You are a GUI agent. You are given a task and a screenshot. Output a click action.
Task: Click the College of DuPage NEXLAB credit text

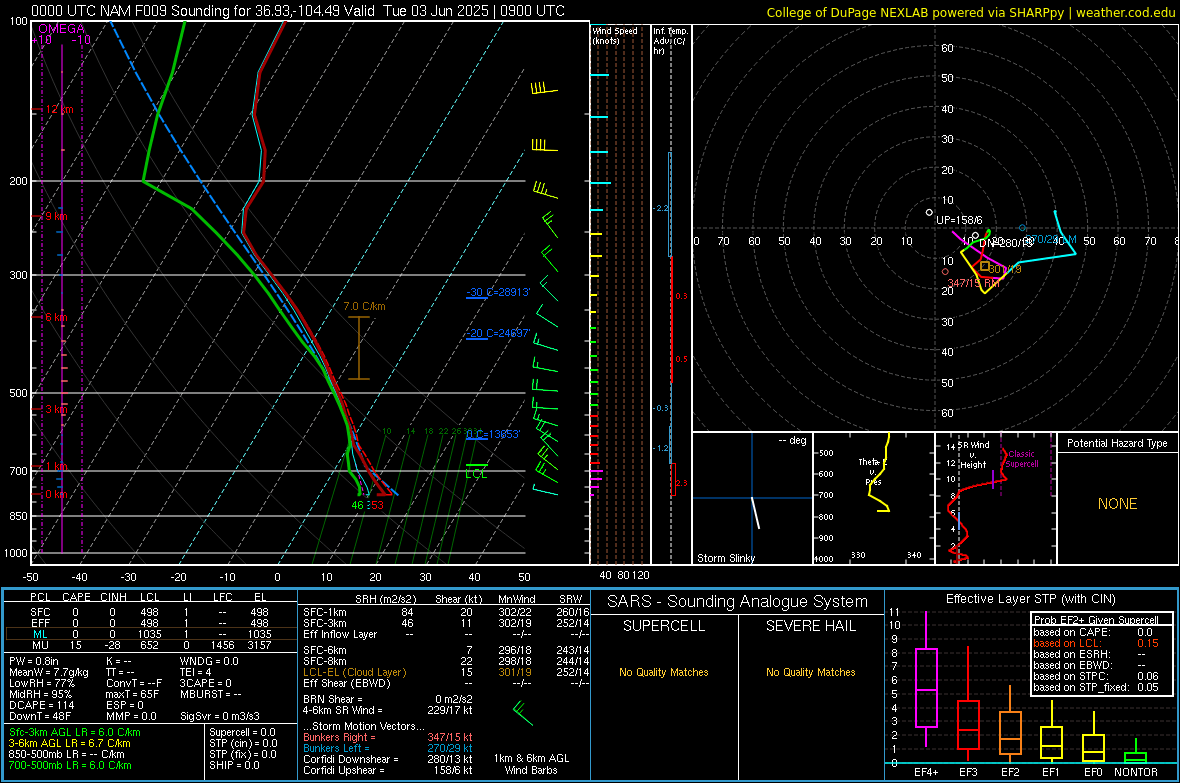(x=970, y=13)
